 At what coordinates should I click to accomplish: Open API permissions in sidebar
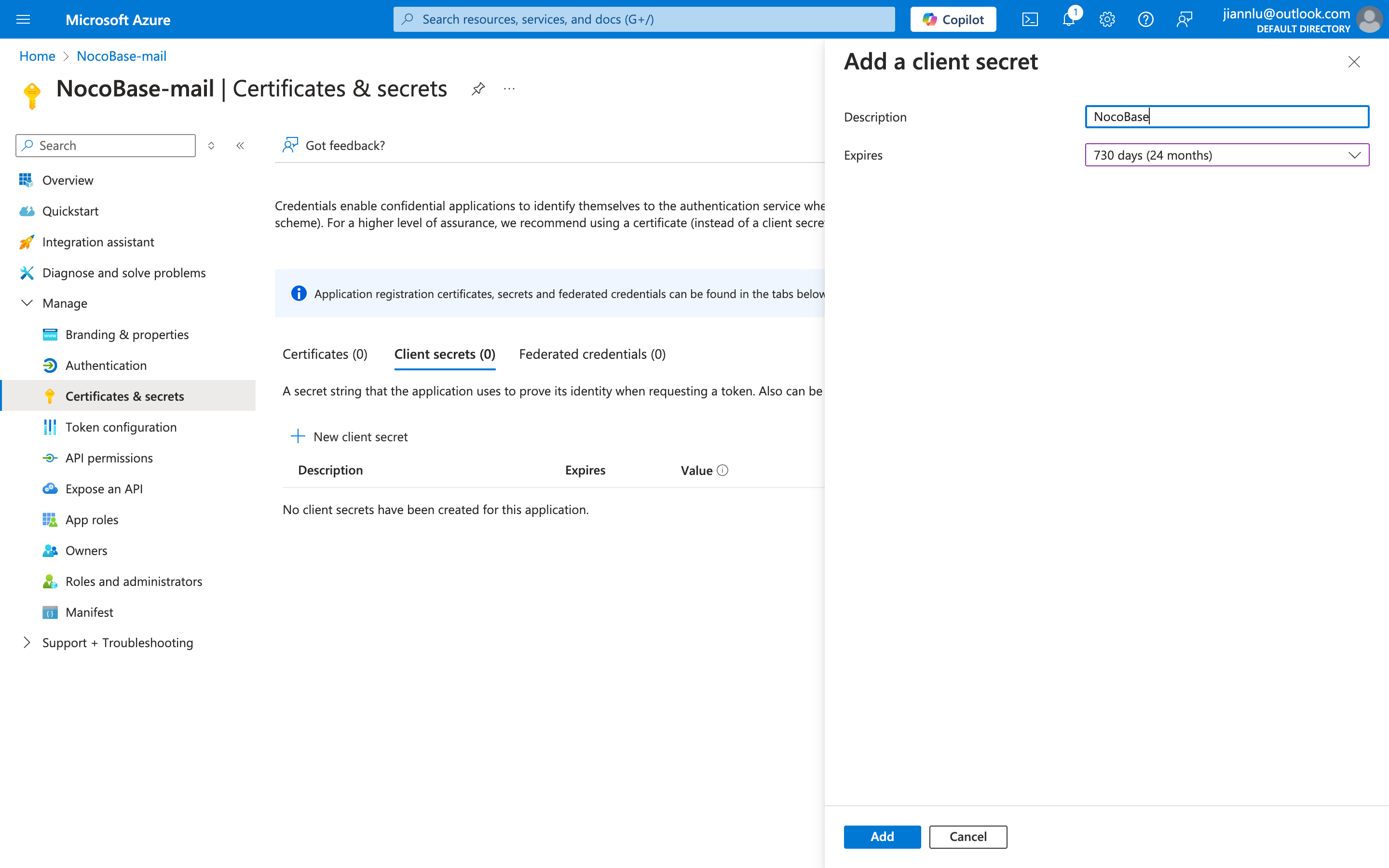pos(109,458)
